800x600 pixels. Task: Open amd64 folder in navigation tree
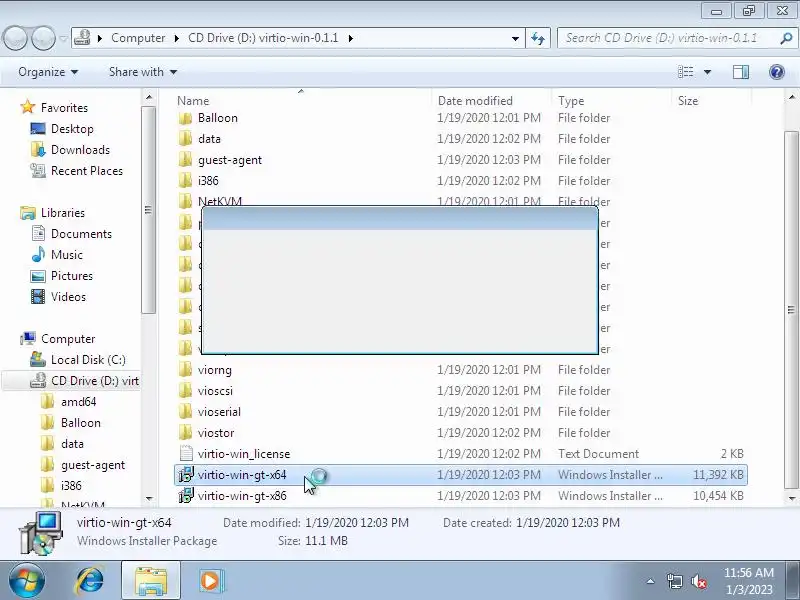pos(78,402)
